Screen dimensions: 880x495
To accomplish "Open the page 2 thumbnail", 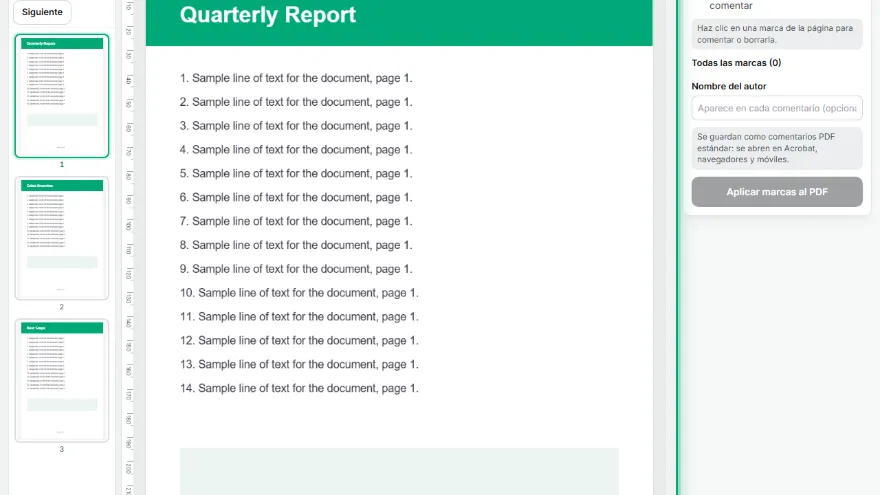I will 62,238.
